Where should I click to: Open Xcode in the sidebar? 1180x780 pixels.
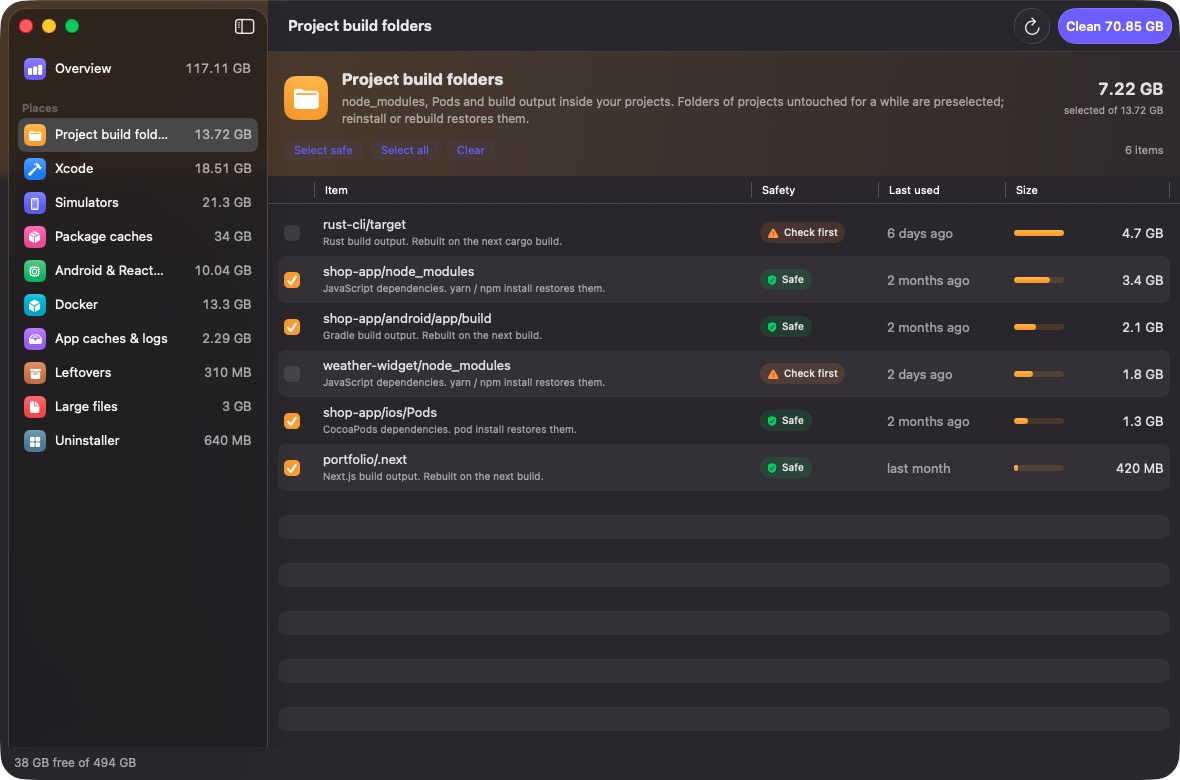[x=138, y=169]
